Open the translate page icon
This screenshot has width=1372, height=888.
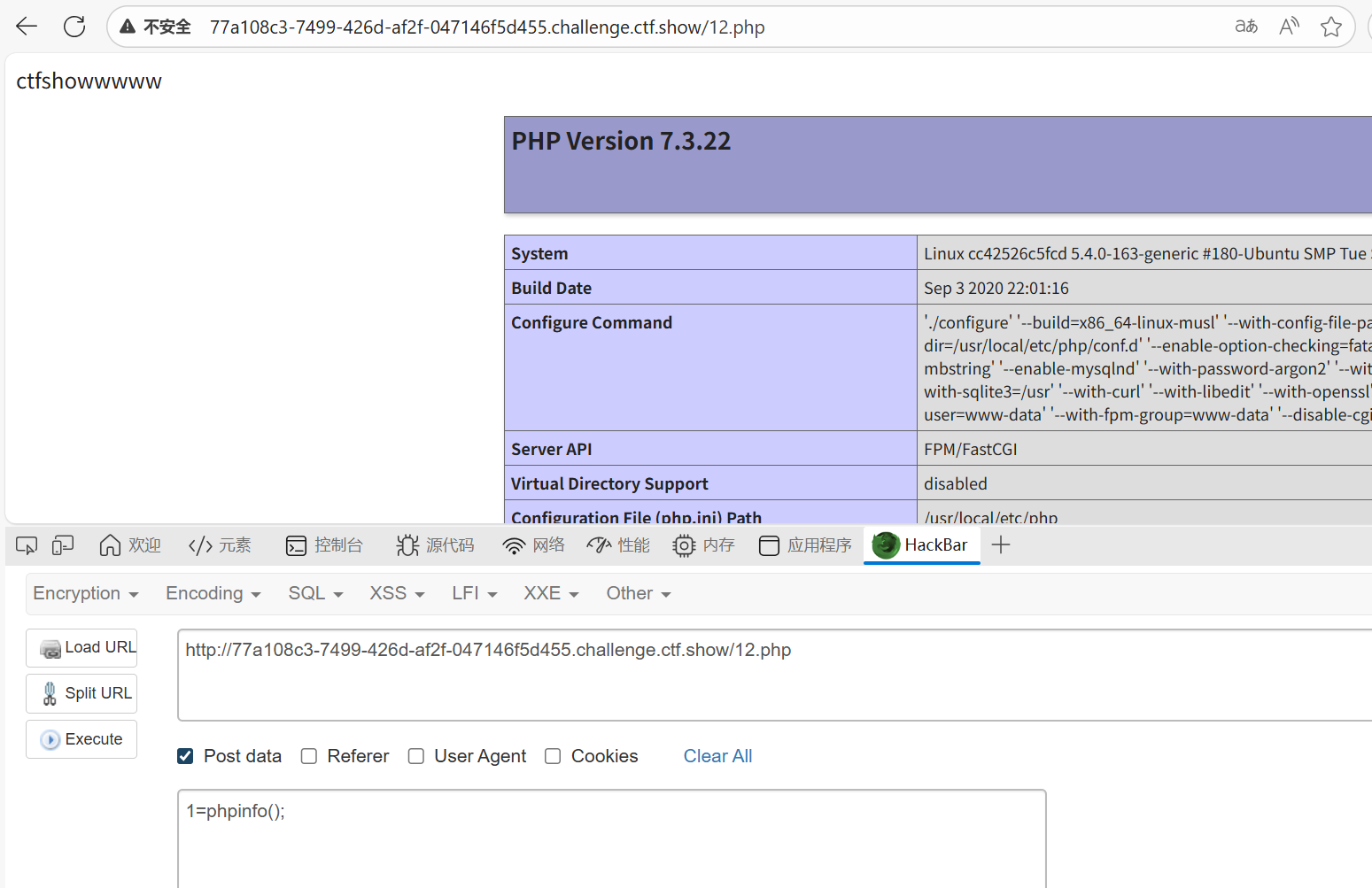[x=1246, y=27]
